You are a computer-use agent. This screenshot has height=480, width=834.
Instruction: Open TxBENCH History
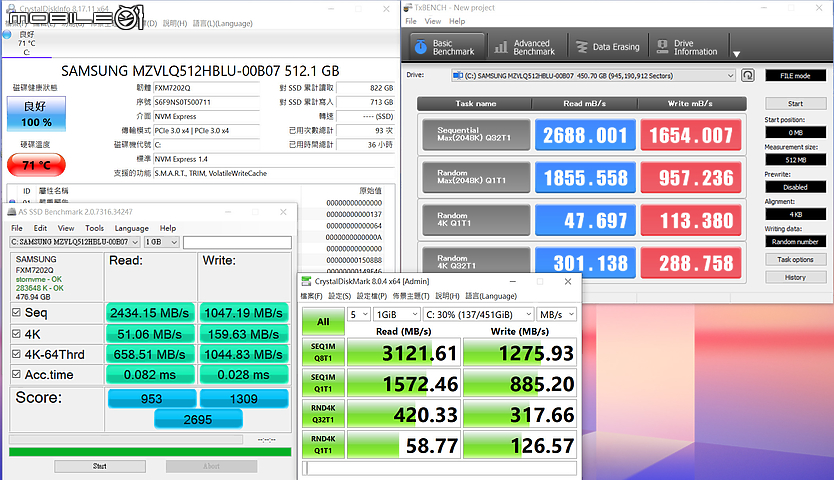click(795, 277)
